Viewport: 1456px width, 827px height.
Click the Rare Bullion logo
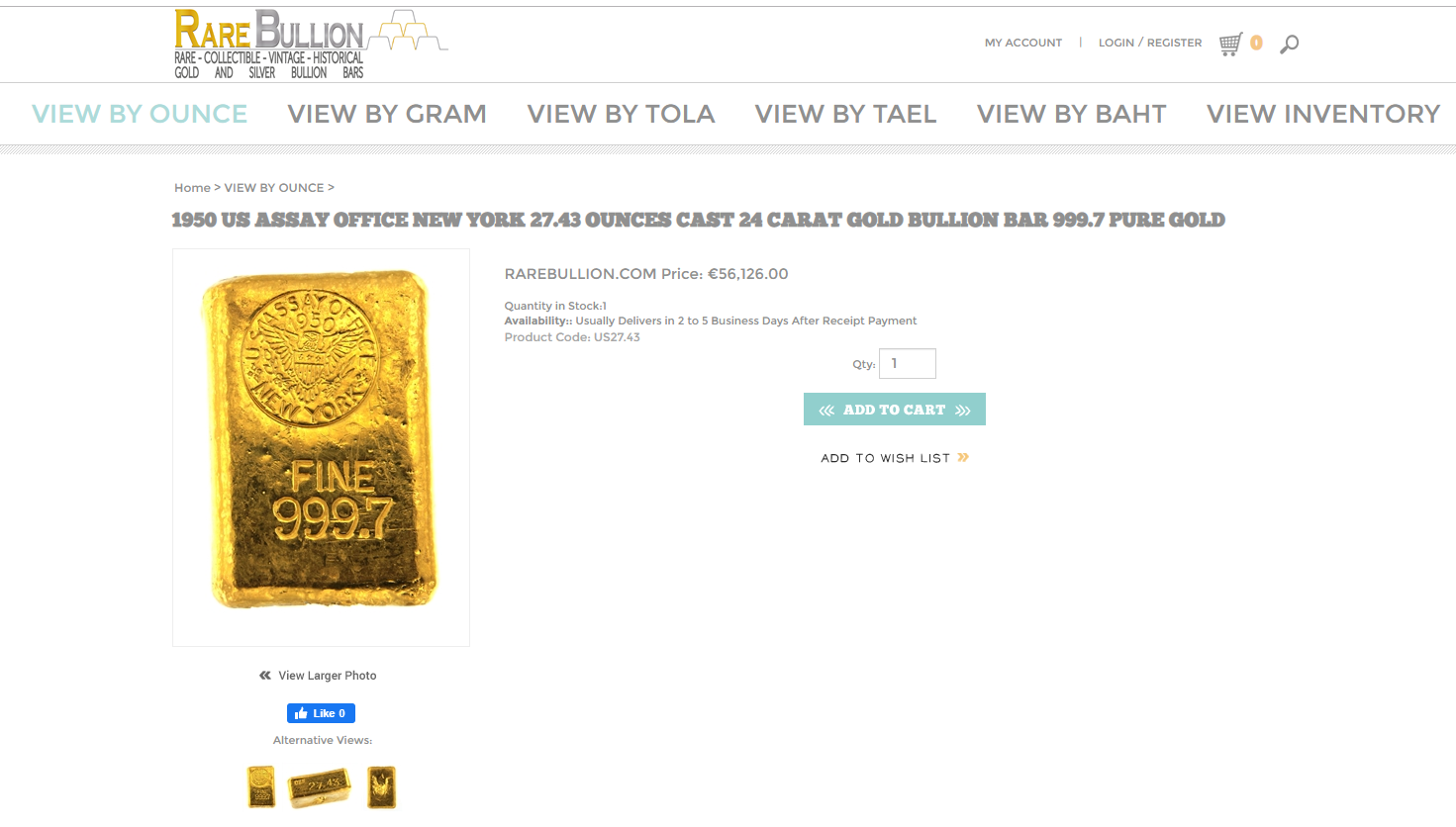(311, 45)
